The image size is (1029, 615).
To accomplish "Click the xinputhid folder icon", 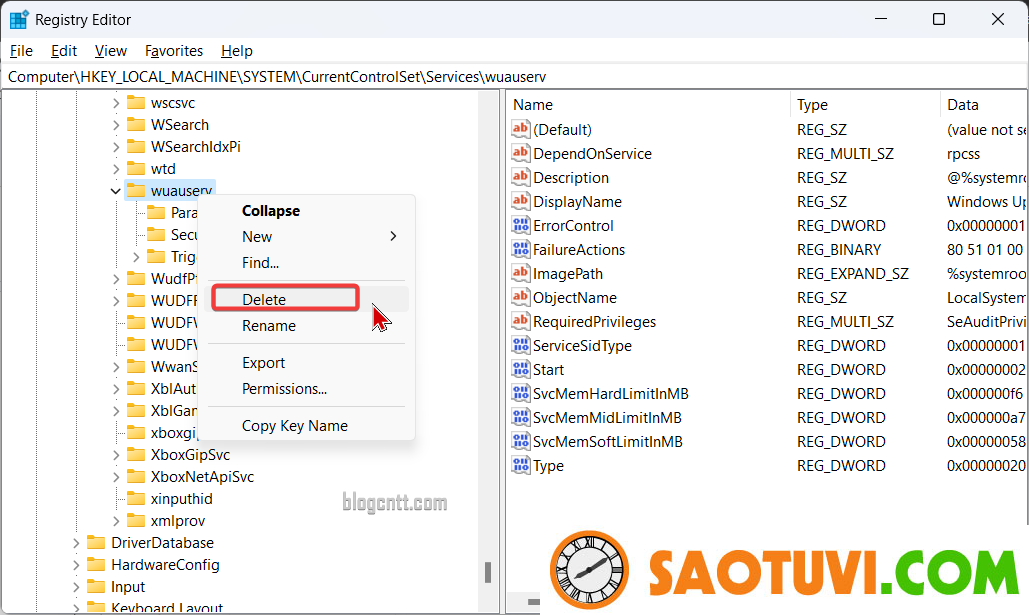I will pos(135,498).
